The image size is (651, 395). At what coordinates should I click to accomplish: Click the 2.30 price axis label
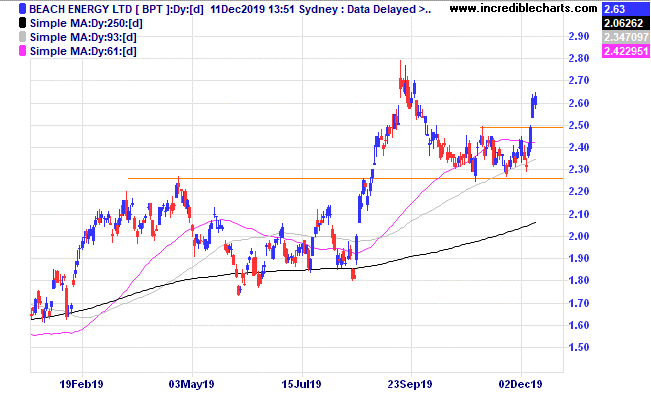pos(579,169)
